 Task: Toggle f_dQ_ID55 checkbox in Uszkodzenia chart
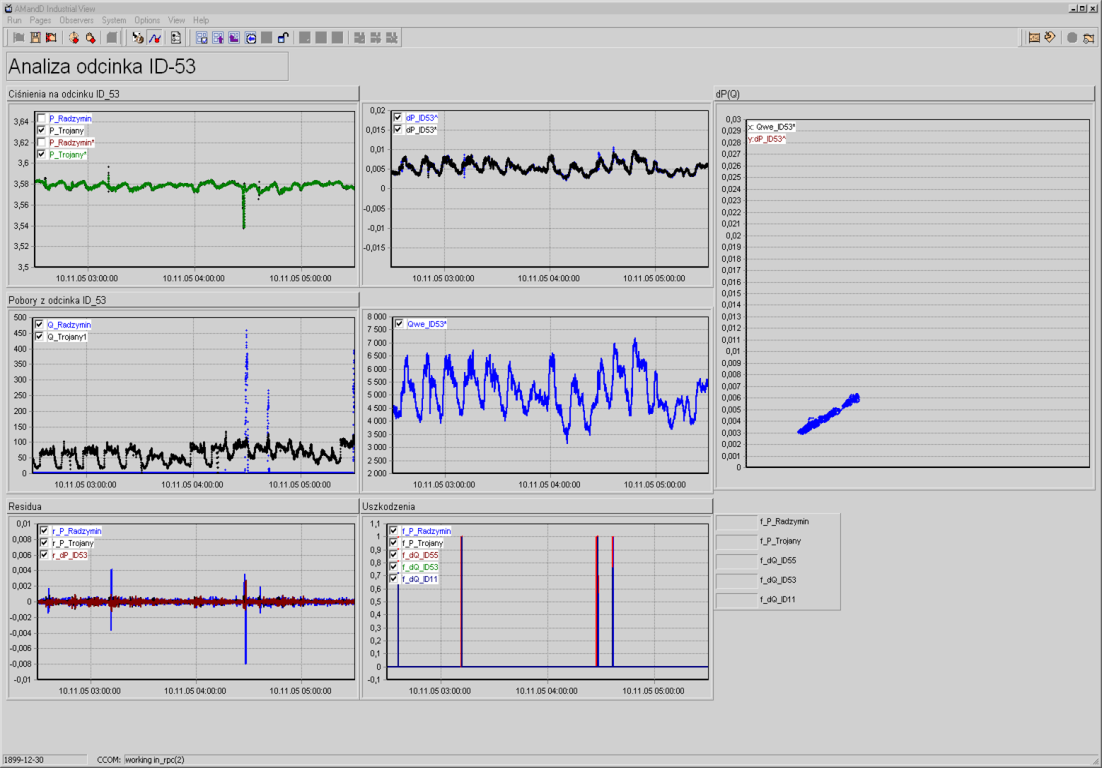(394, 555)
